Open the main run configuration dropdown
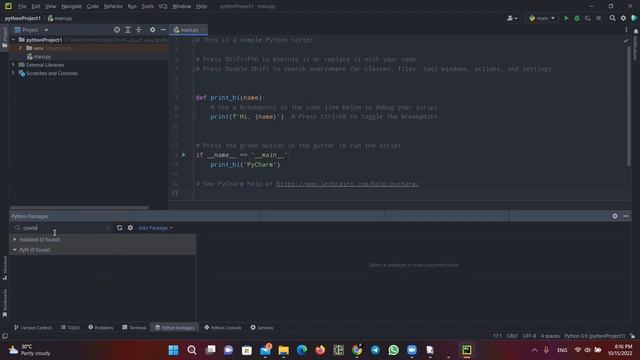The width and height of the screenshot is (640, 360). pos(542,18)
